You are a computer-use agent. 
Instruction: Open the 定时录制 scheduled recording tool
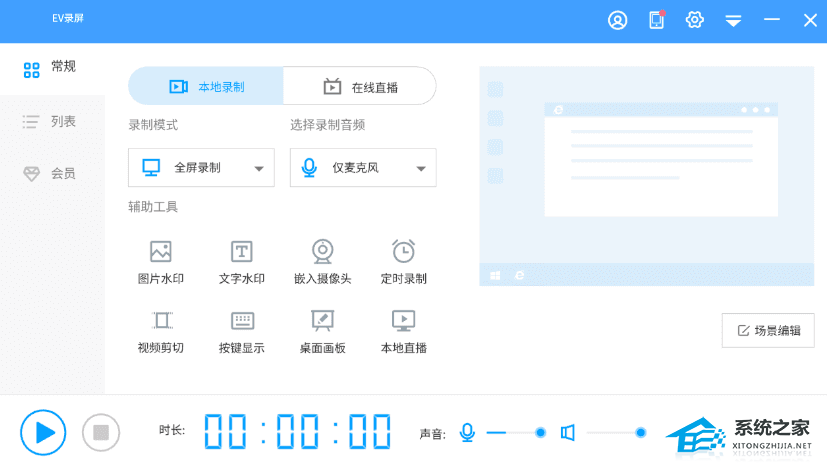403,262
